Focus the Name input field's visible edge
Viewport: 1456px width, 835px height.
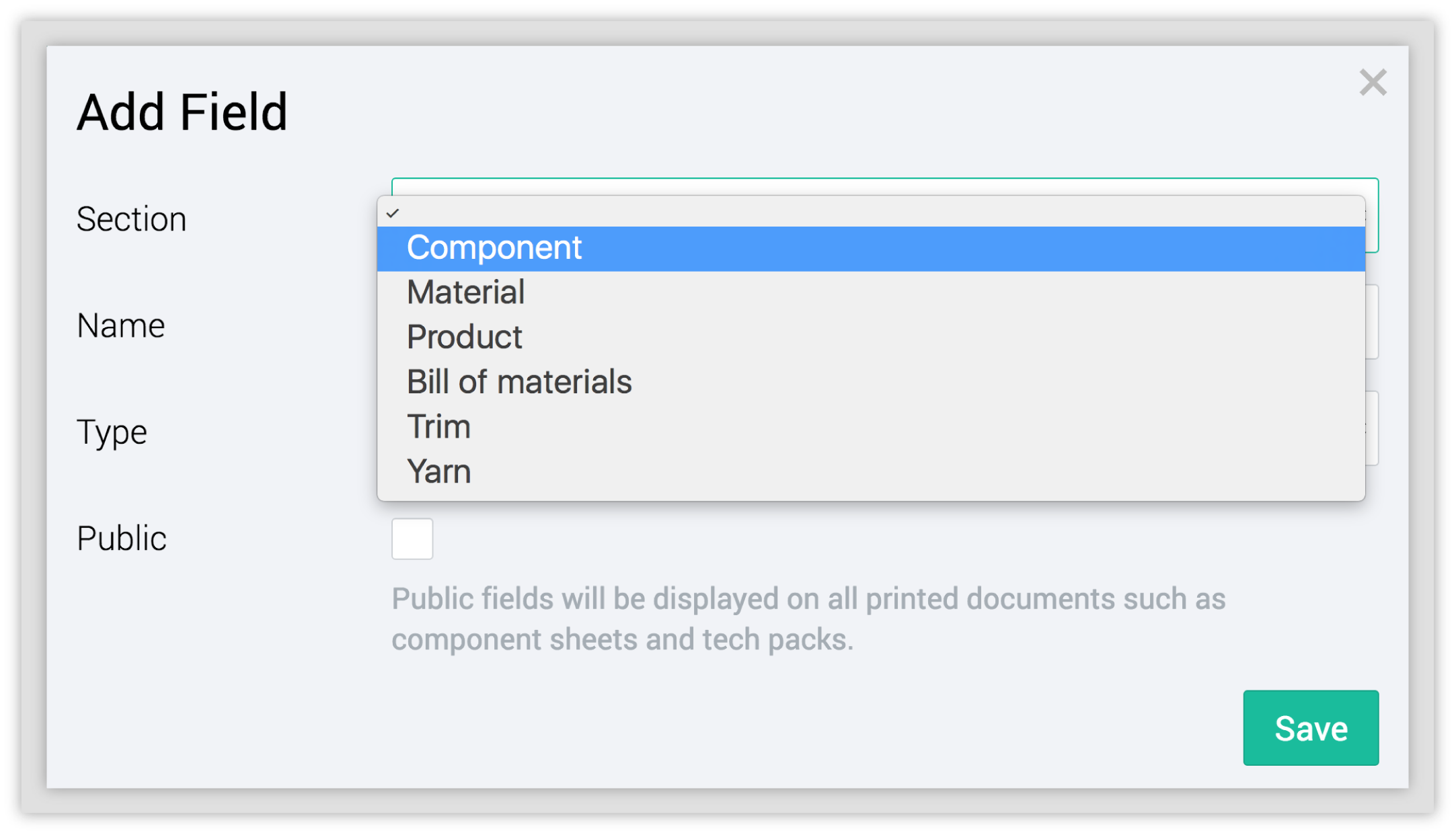[x=1372, y=322]
